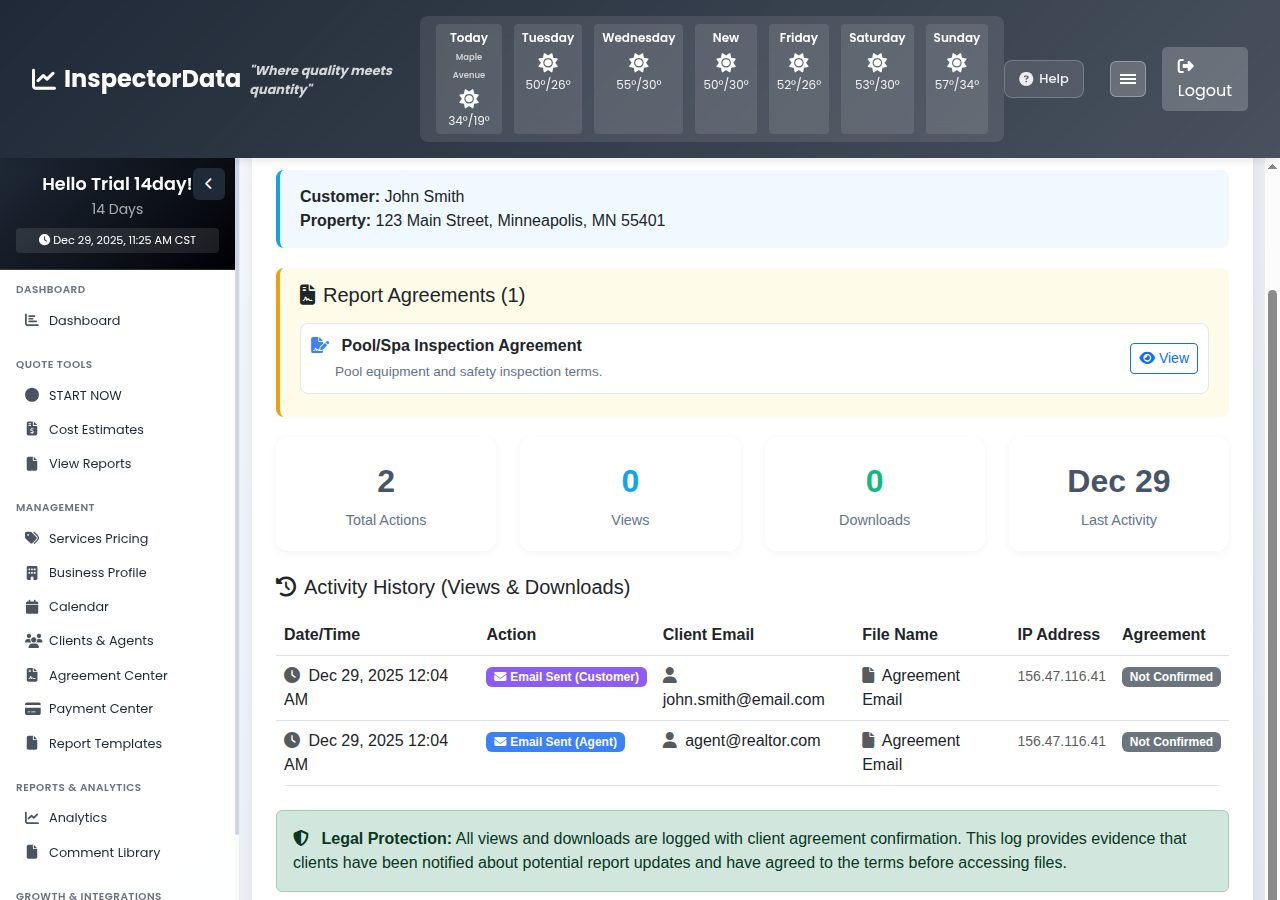Go to Dashboard in the sidebar menu
Viewport: 1280px width, 900px height.
[x=82, y=320]
